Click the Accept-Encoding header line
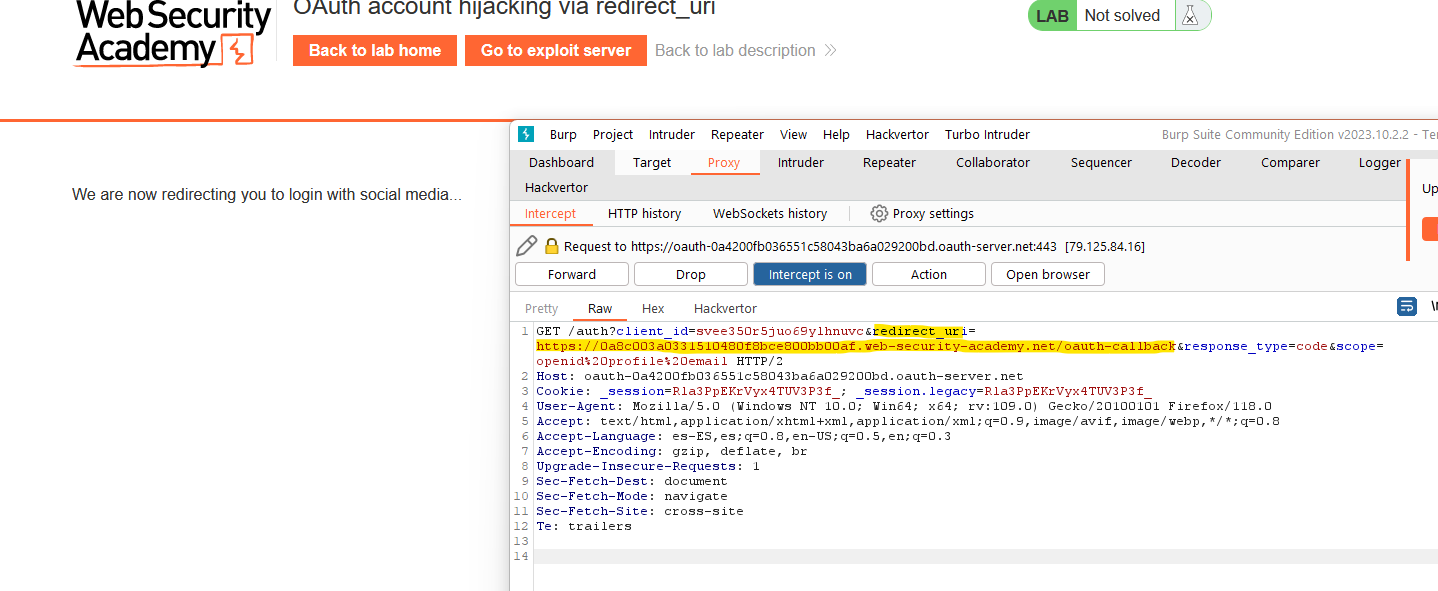 672,451
